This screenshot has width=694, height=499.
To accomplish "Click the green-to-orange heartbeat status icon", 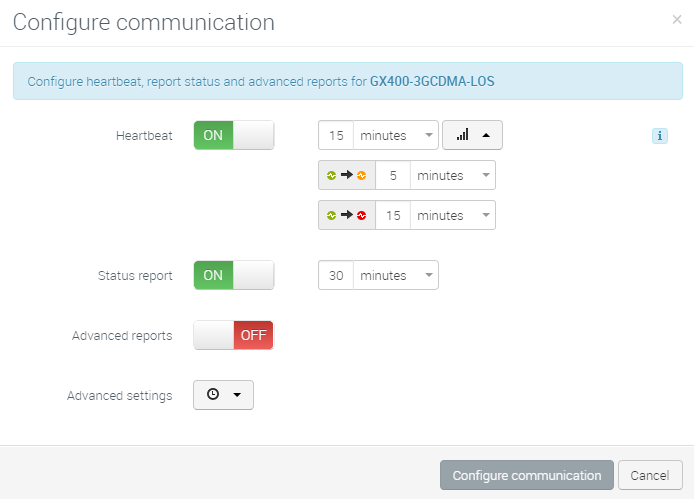I will 347,175.
